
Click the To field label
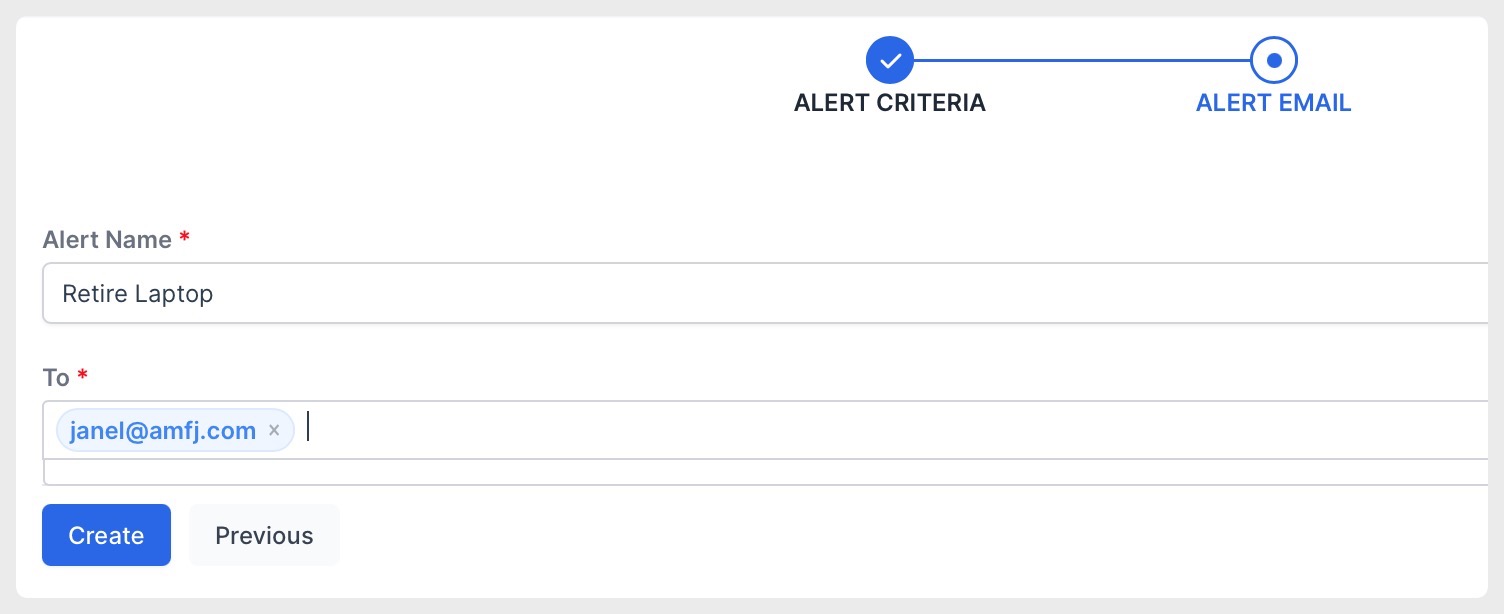pos(56,378)
